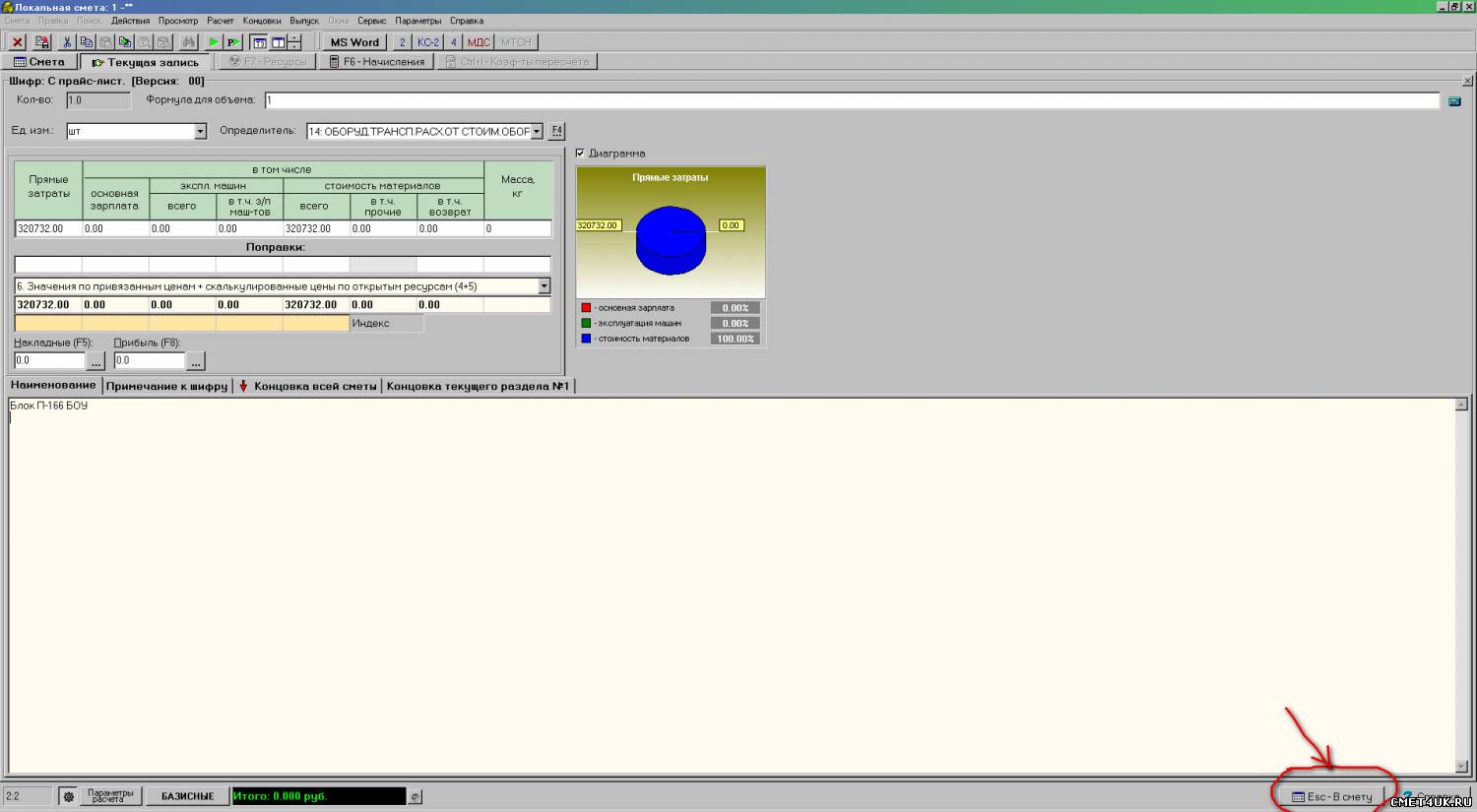The image size is (1477, 812).
Task: Click the red X delete toolbar icon
Action: tap(17, 42)
